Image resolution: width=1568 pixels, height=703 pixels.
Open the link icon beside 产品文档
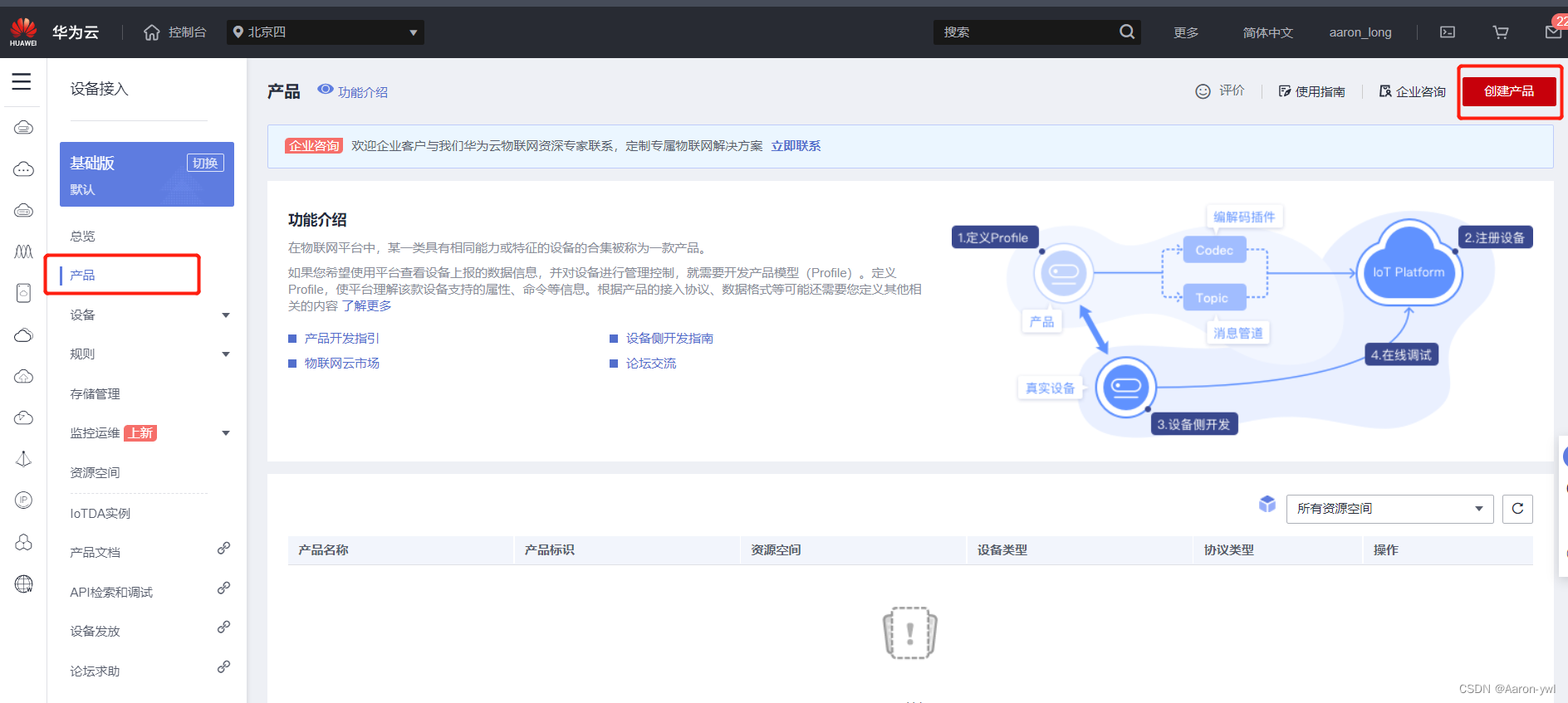[223, 549]
